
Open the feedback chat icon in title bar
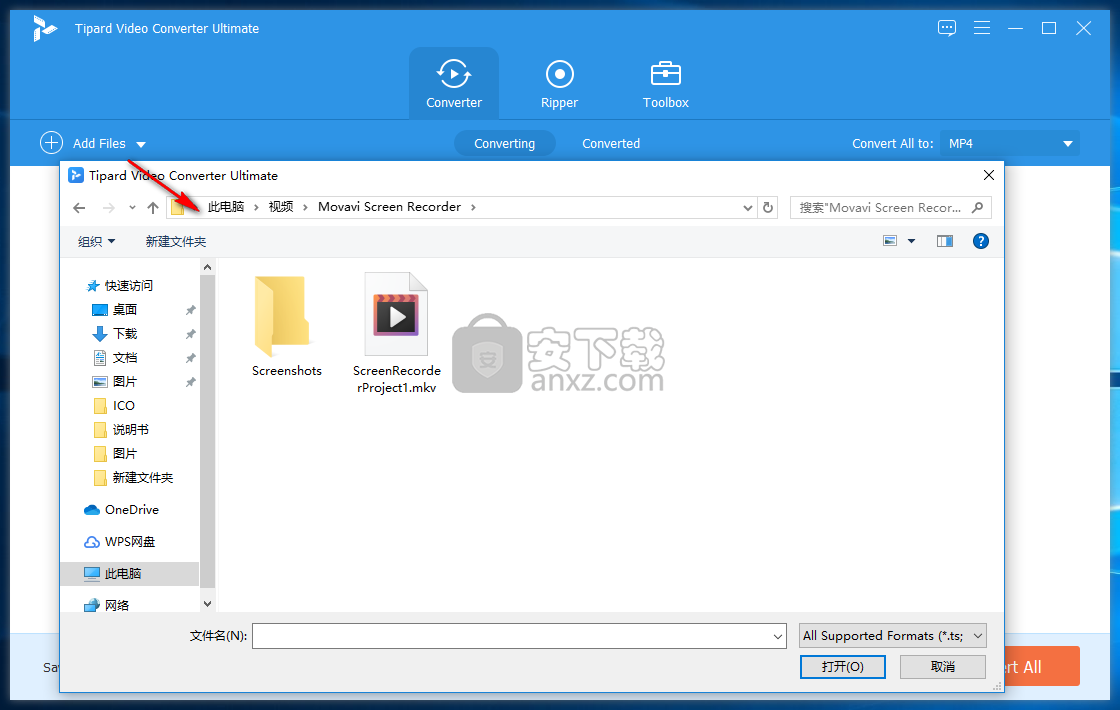click(x=946, y=28)
